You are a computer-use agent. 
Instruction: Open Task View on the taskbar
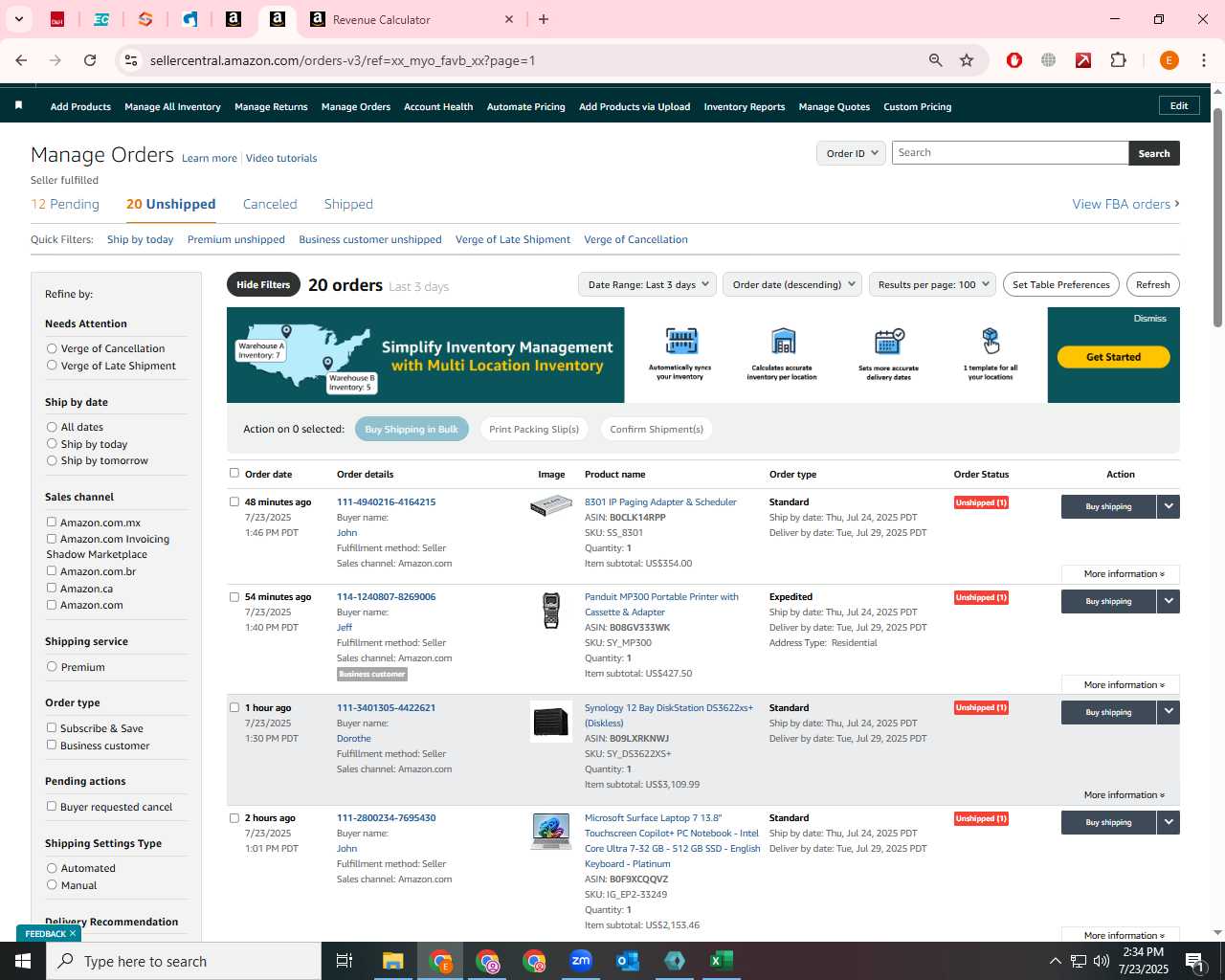tap(345, 961)
